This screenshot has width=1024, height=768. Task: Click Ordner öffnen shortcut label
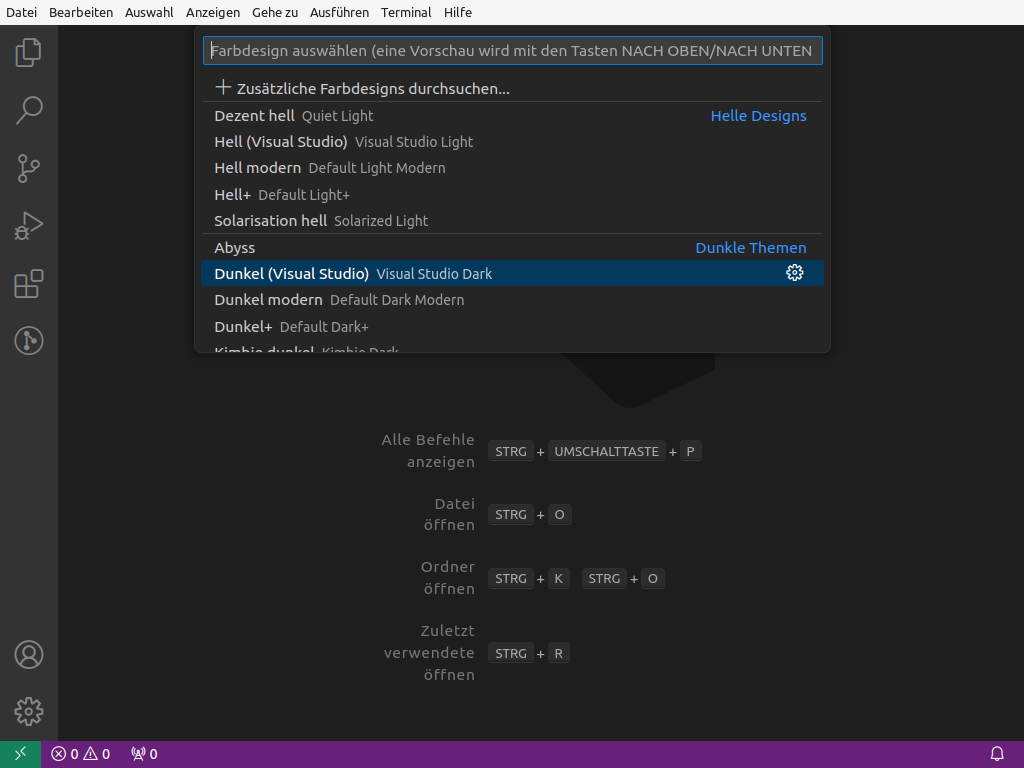[x=448, y=577]
